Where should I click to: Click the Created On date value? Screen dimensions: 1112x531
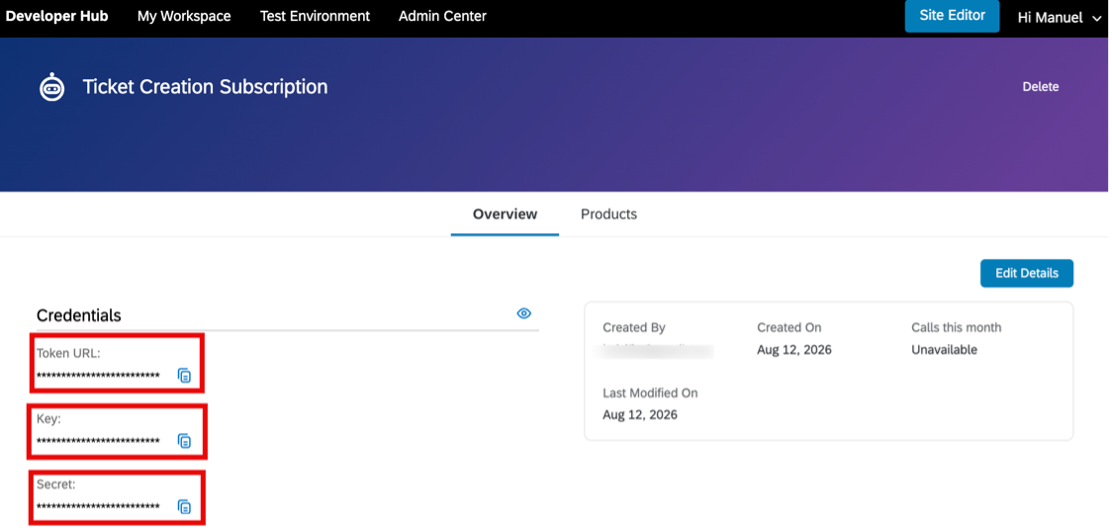794,350
